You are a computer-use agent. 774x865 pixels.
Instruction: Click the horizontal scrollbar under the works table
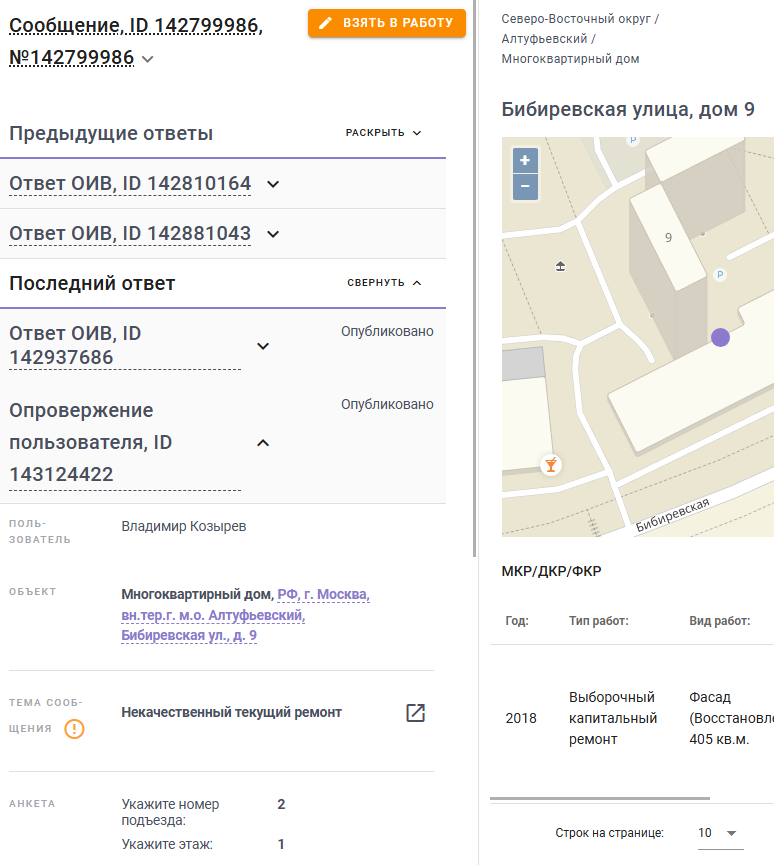(x=600, y=798)
